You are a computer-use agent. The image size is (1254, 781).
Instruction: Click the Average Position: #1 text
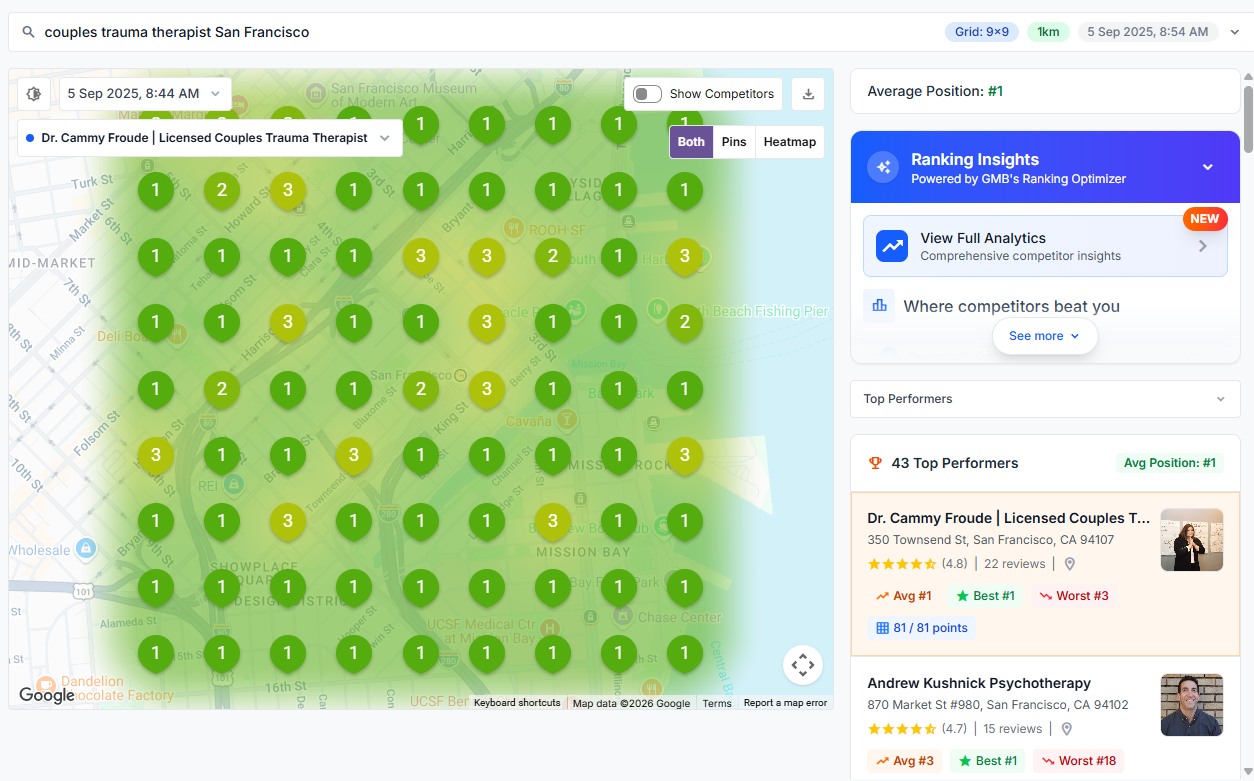[x=935, y=91]
